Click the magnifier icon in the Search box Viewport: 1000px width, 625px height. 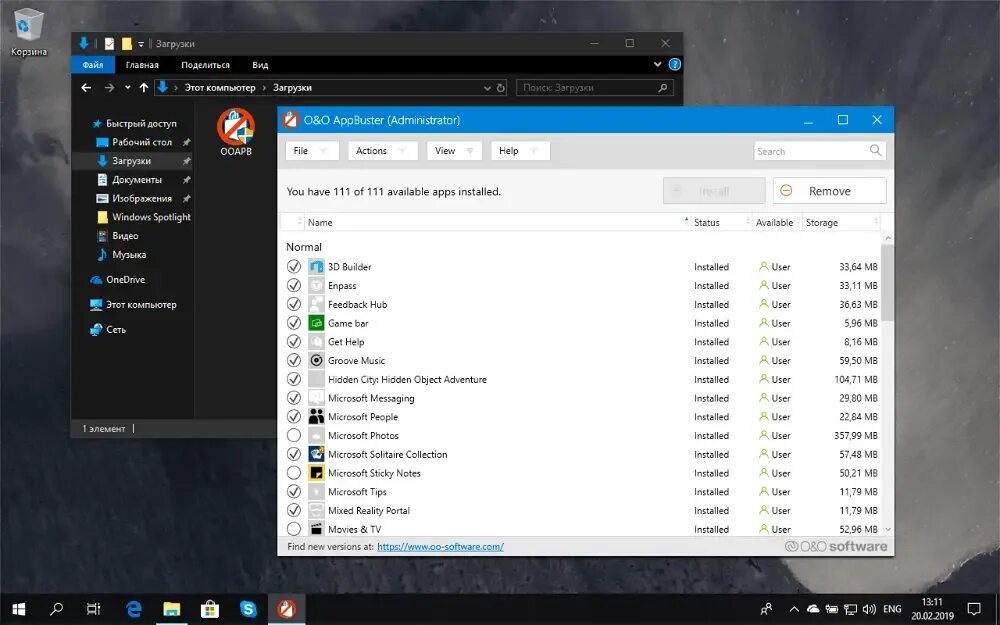tap(875, 151)
